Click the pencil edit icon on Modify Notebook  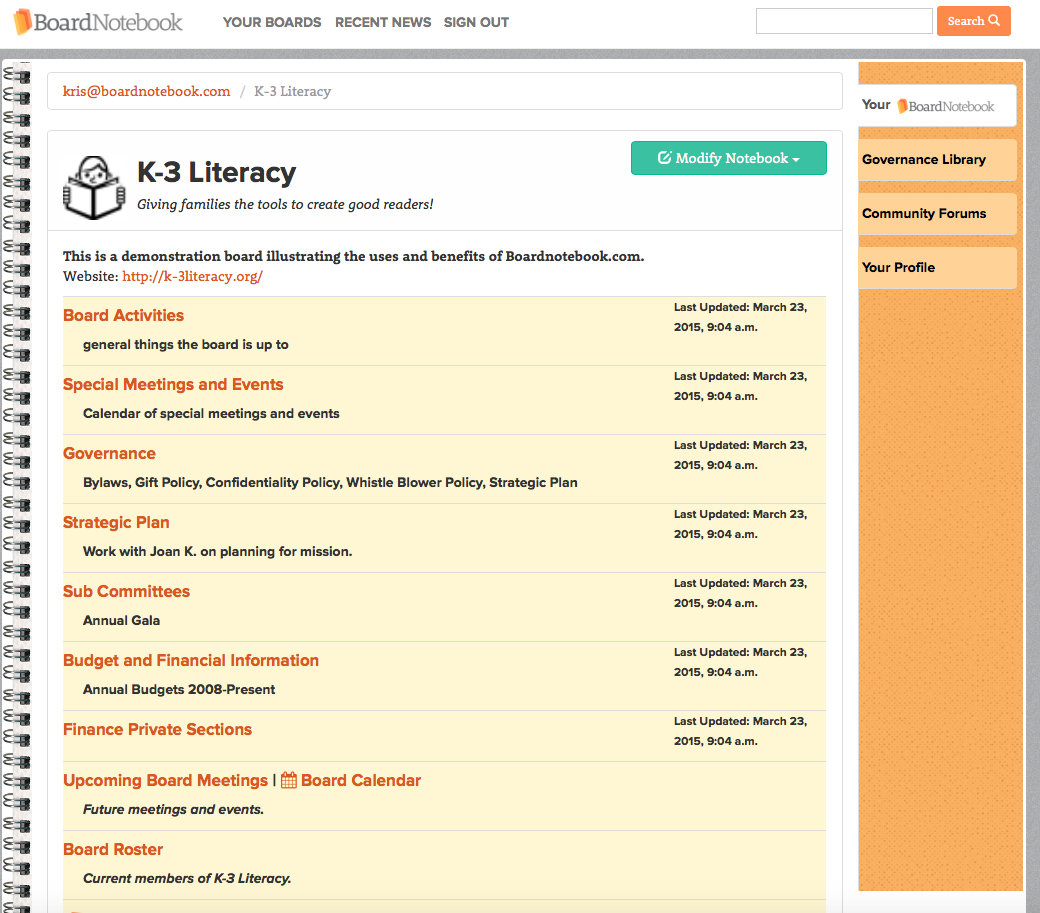click(664, 158)
